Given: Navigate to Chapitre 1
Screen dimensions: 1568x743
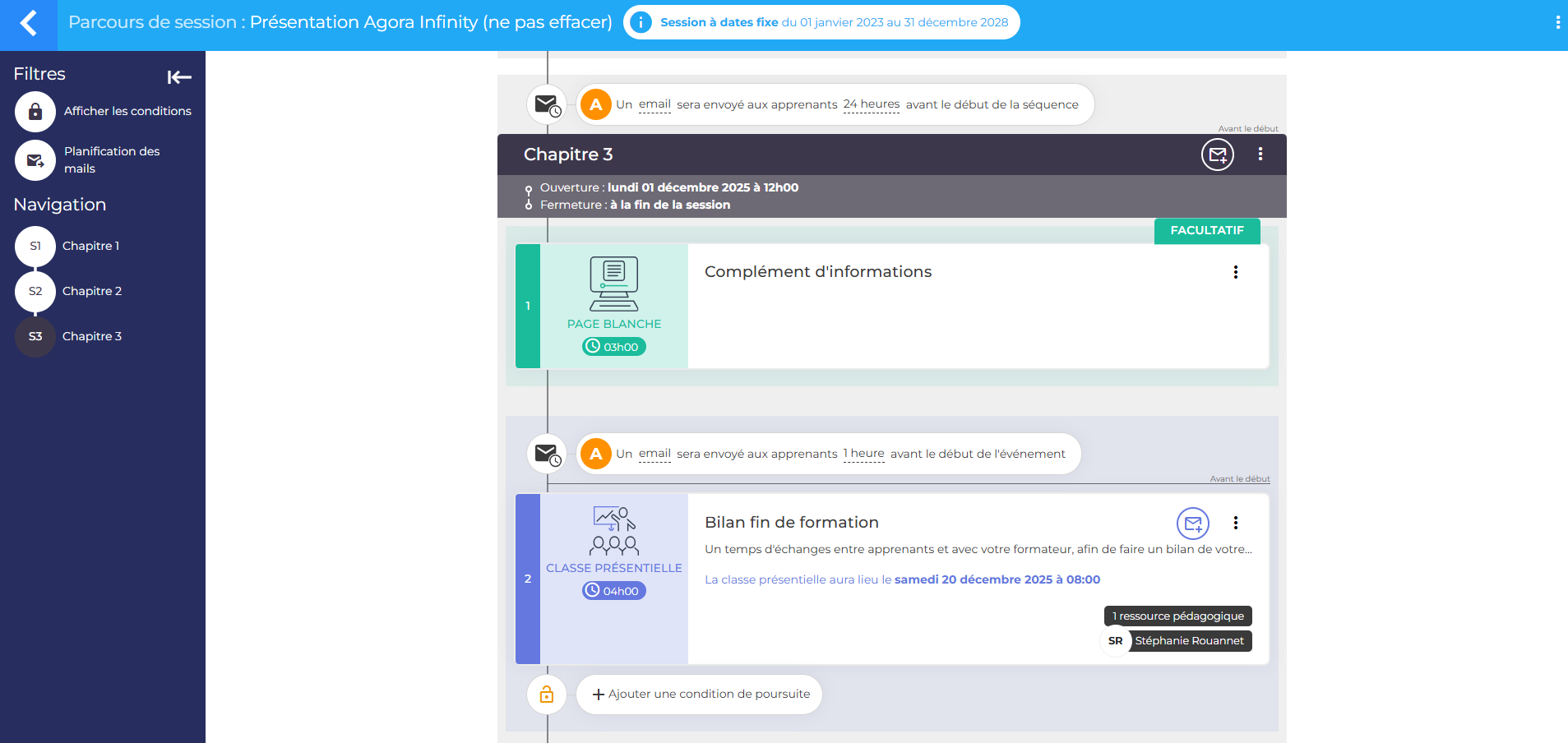Looking at the screenshot, I should [90, 246].
